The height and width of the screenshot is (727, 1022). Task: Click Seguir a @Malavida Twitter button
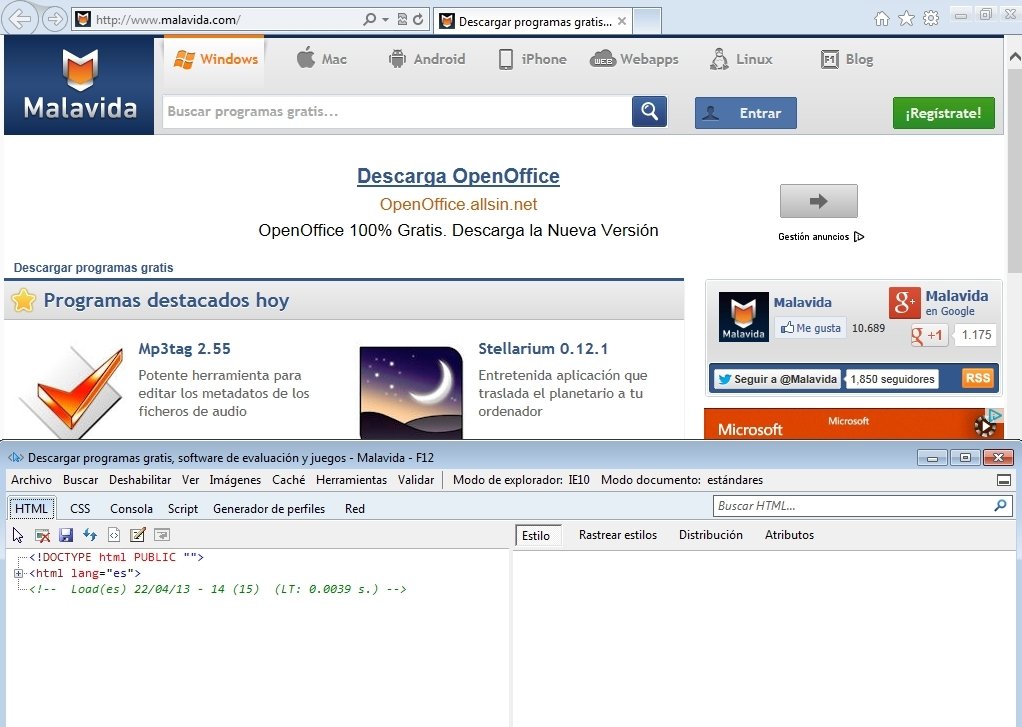coord(777,379)
